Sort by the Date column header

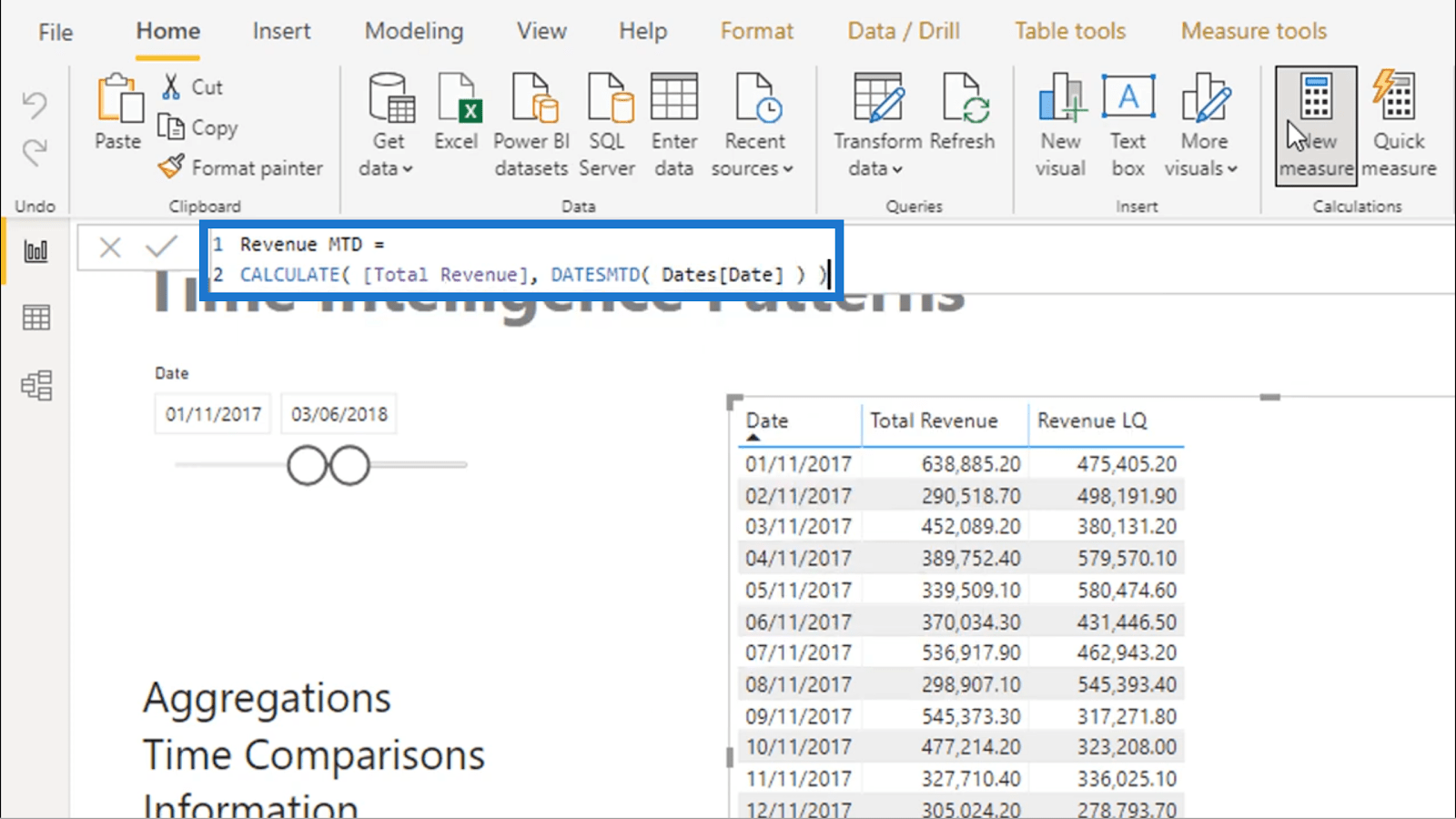click(x=767, y=420)
